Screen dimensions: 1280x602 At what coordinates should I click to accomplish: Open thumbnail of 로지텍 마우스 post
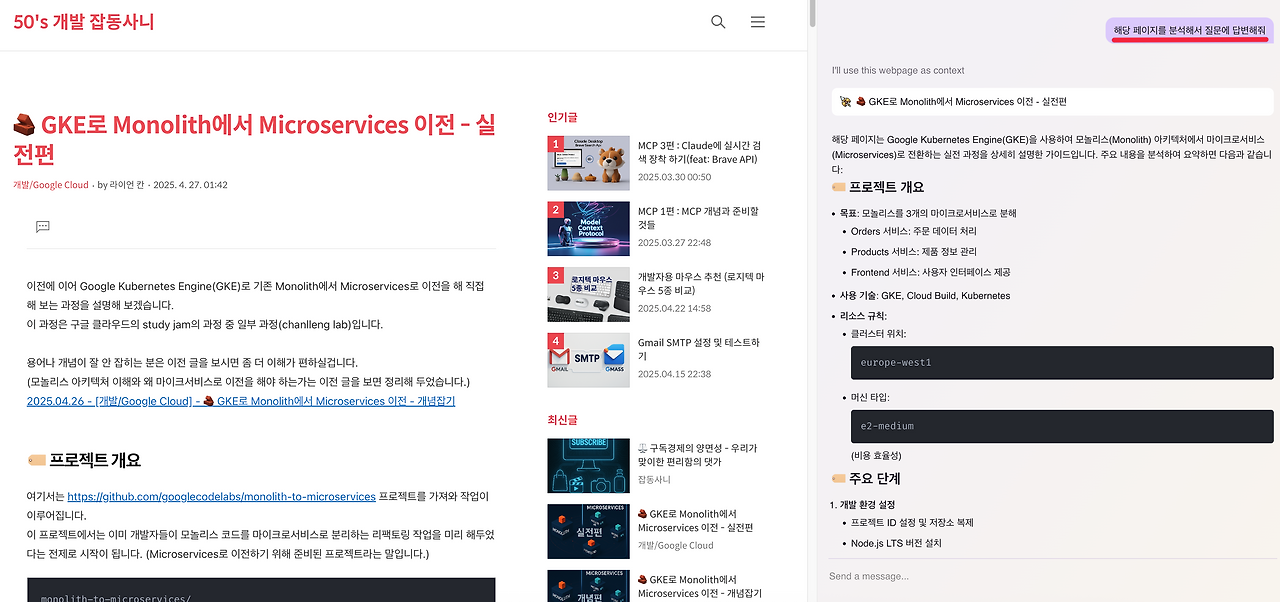[589, 294]
